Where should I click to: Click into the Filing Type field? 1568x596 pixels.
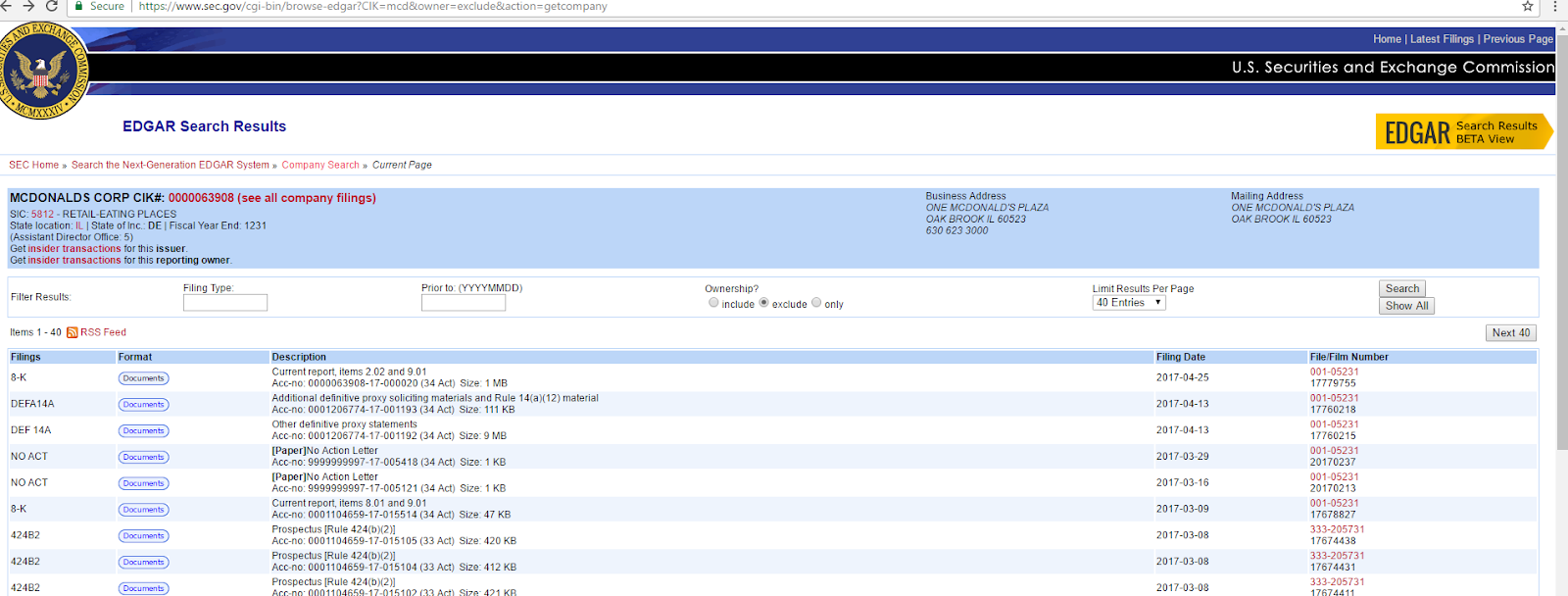click(x=225, y=303)
